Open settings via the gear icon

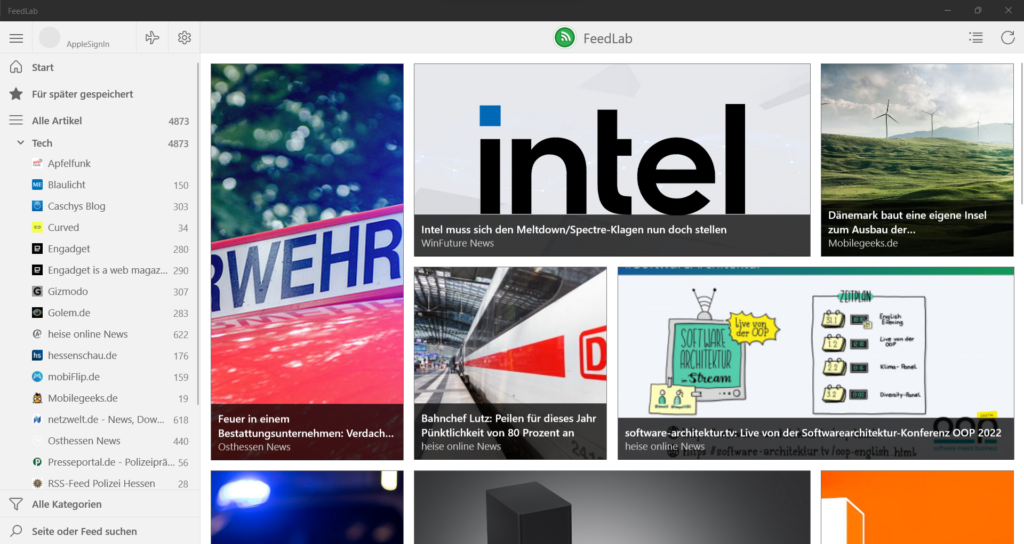coord(184,38)
